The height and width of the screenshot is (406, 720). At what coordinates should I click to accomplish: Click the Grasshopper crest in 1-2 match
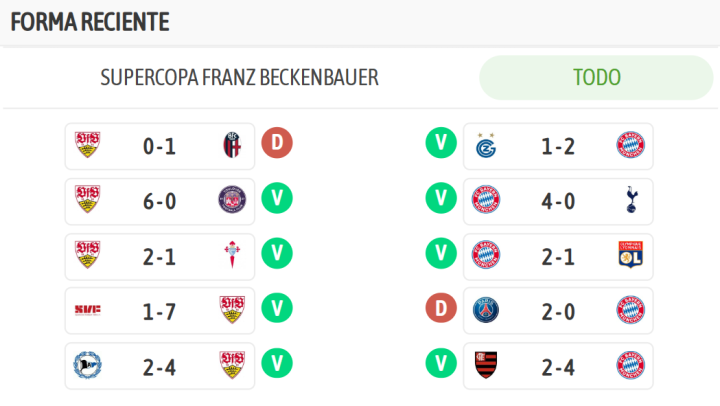coord(486,146)
